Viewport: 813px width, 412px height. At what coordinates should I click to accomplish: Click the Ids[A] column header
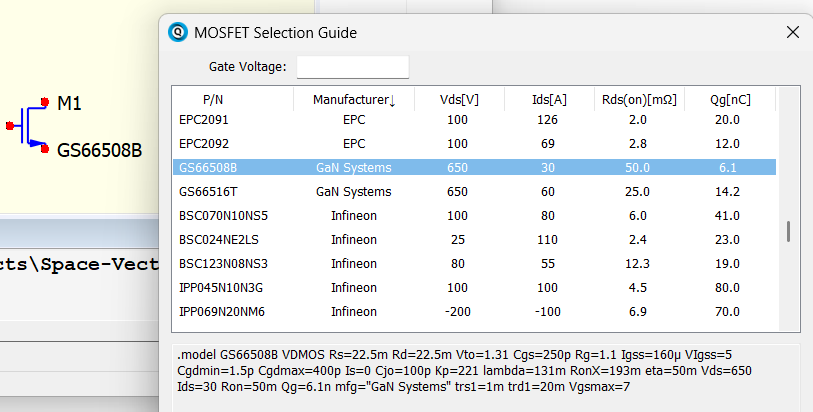coord(549,100)
